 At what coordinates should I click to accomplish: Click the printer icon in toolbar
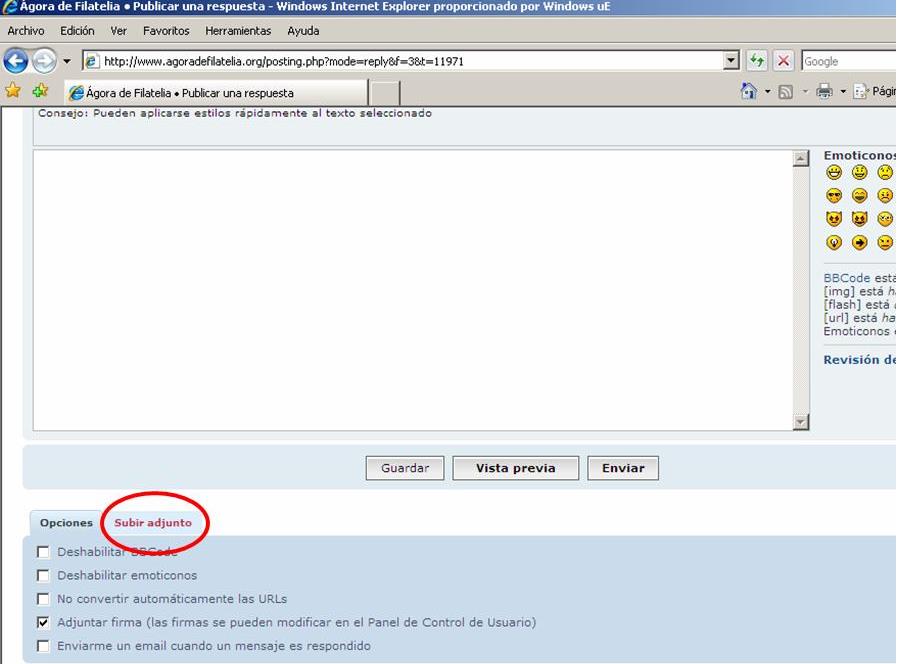pyautogui.click(x=824, y=91)
